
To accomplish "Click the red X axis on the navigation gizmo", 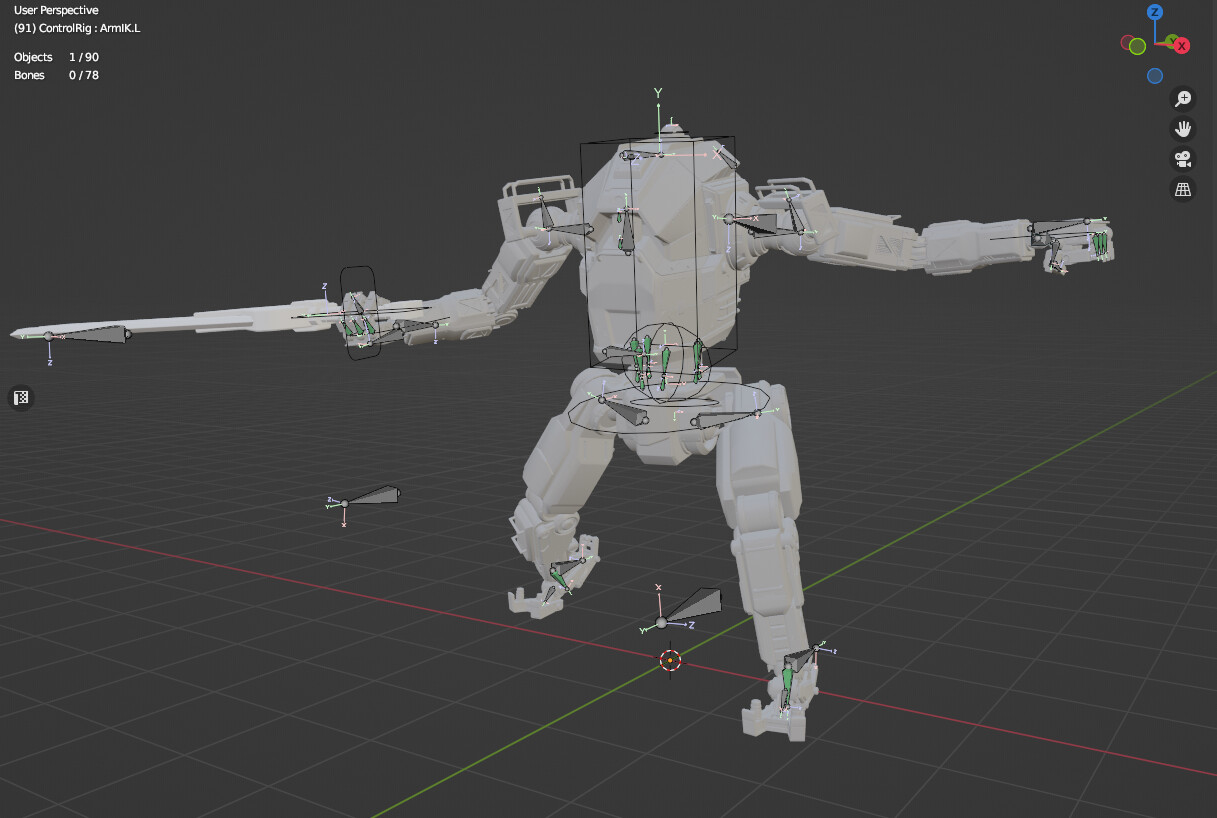I will pyautogui.click(x=1180, y=45).
